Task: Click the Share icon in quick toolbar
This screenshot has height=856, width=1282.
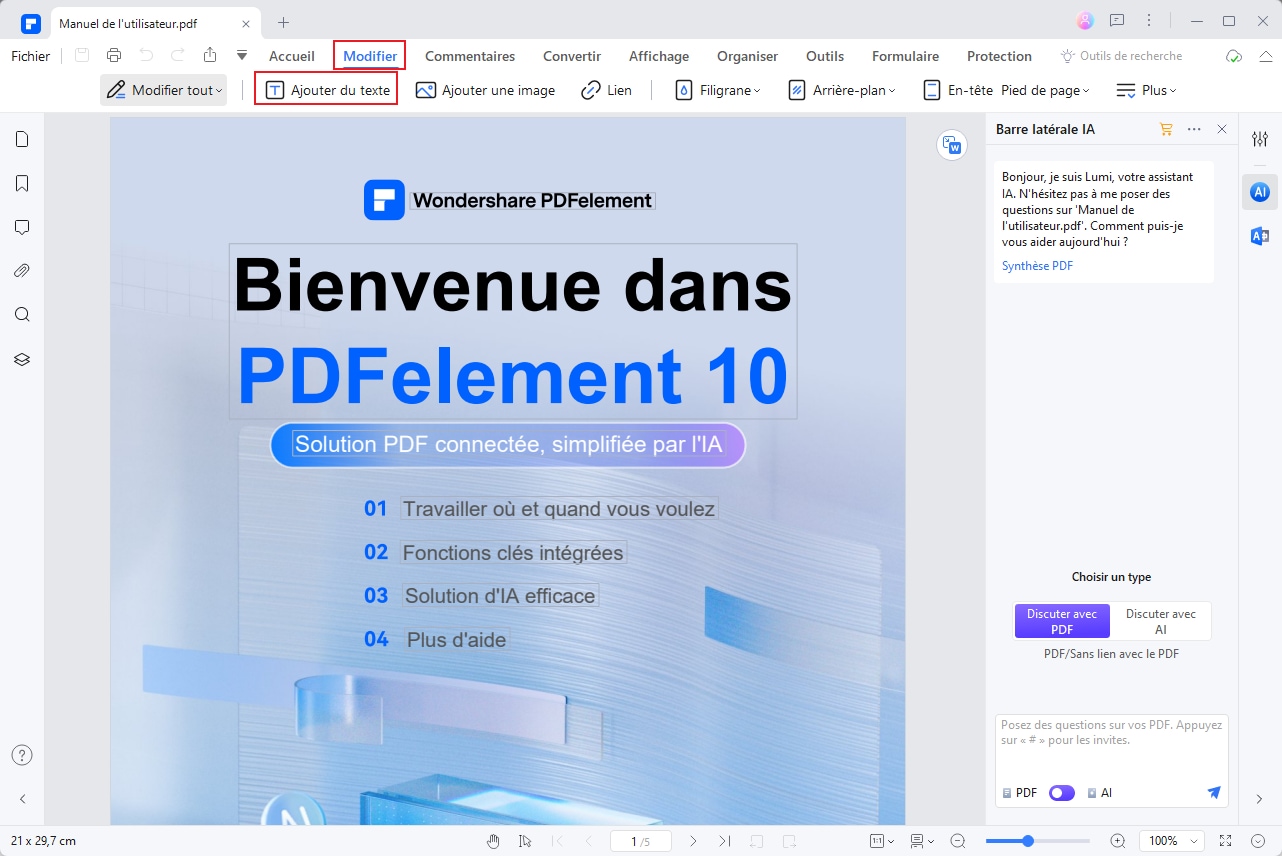Action: 209,56
